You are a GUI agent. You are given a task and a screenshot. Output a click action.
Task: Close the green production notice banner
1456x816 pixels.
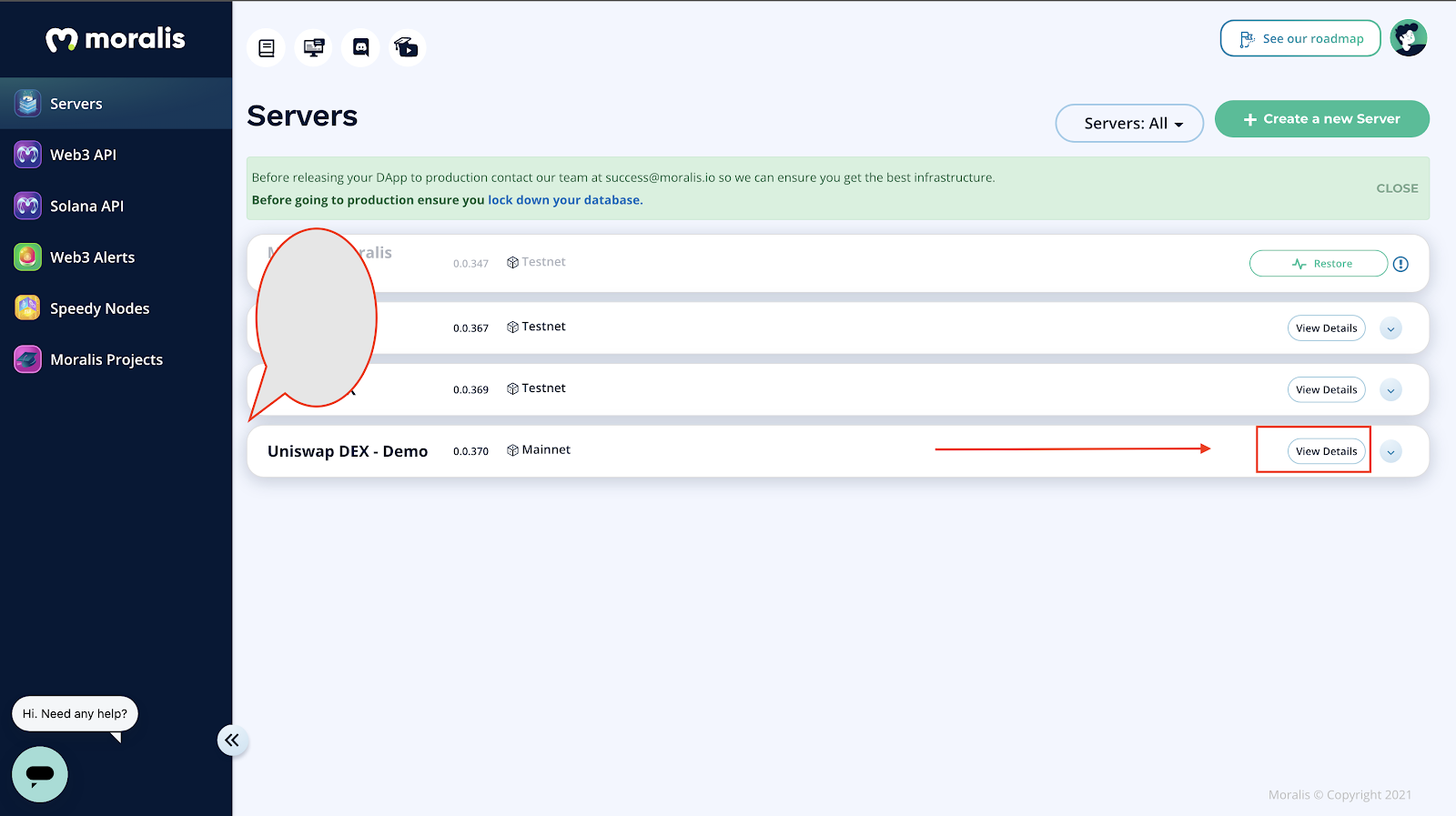tap(1397, 188)
